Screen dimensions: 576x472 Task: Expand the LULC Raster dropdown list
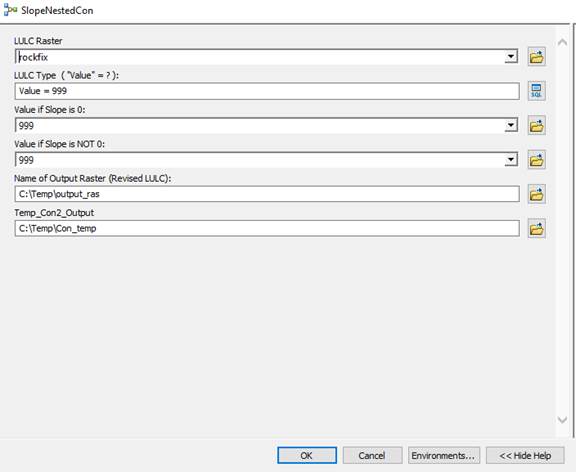point(511,57)
